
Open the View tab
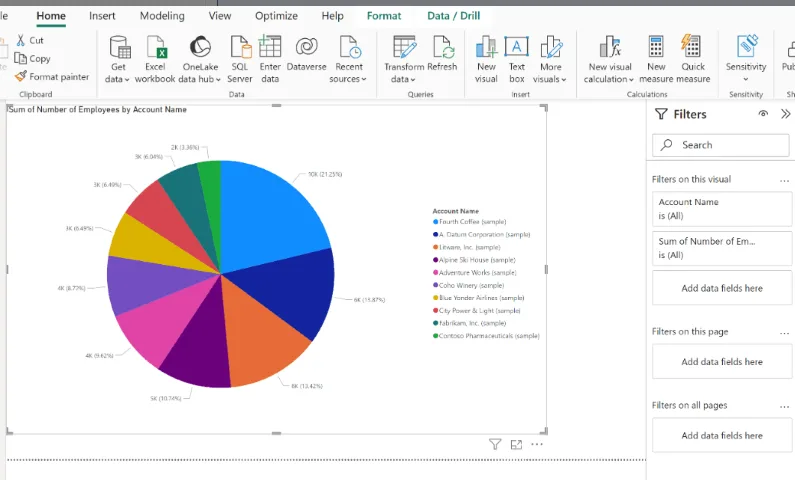point(220,16)
